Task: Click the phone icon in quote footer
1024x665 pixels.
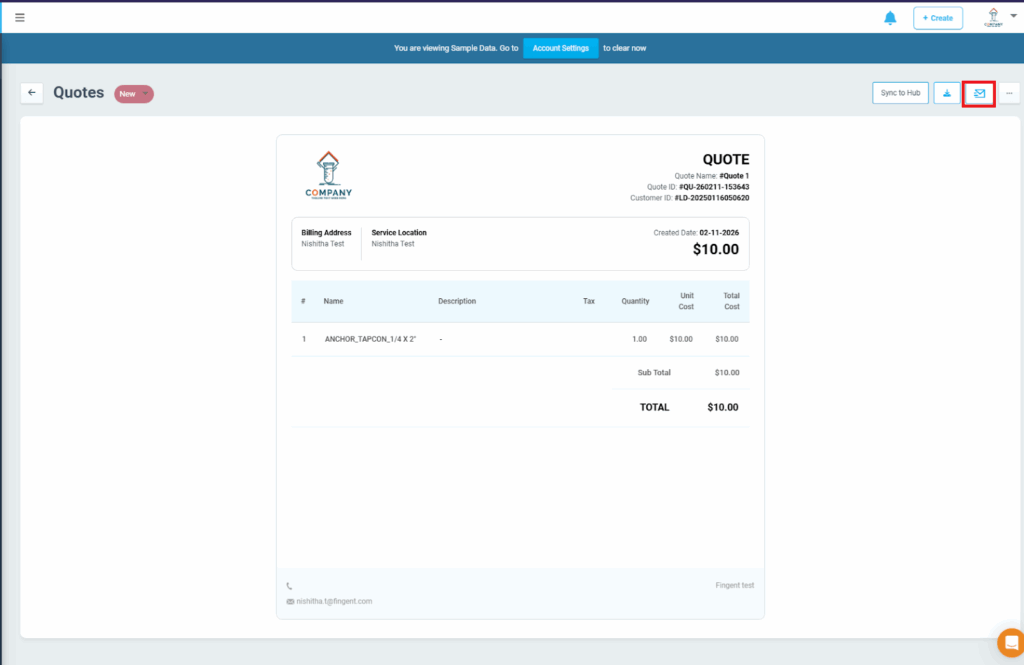Action: [x=290, y=586]
